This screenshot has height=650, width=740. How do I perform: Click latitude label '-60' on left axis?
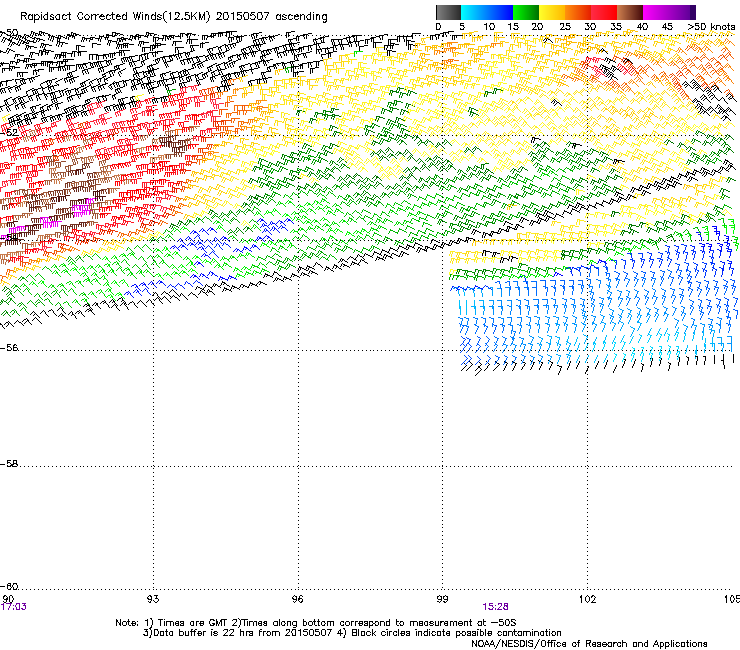click(x=9, y=587)
